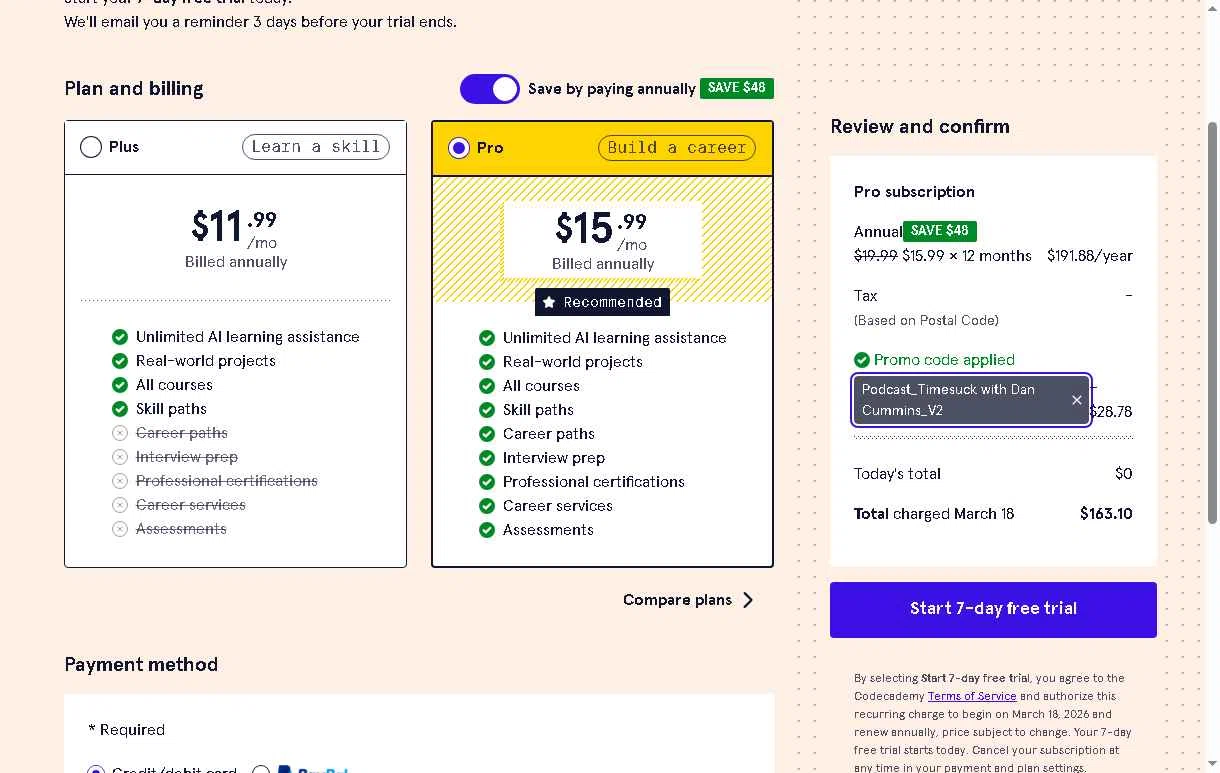This screenshot has height=773, width=1220.
Task: Click Pro plan's Professional certifications checkmark icon
Action: click(487, 482)
